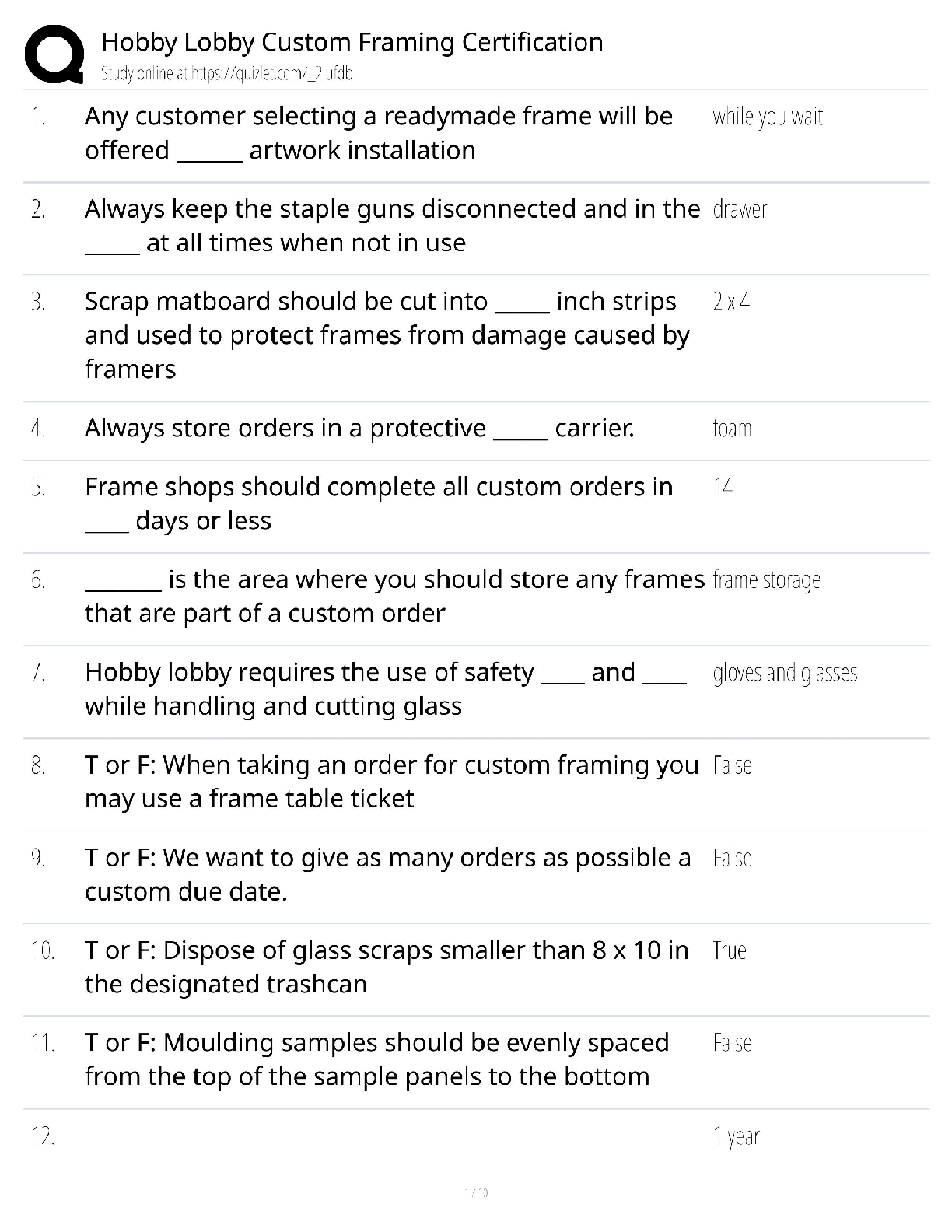Click the staple guns question text
Image resolution: width=952 pixels, height=1232 pixels.
pos(392,226)
